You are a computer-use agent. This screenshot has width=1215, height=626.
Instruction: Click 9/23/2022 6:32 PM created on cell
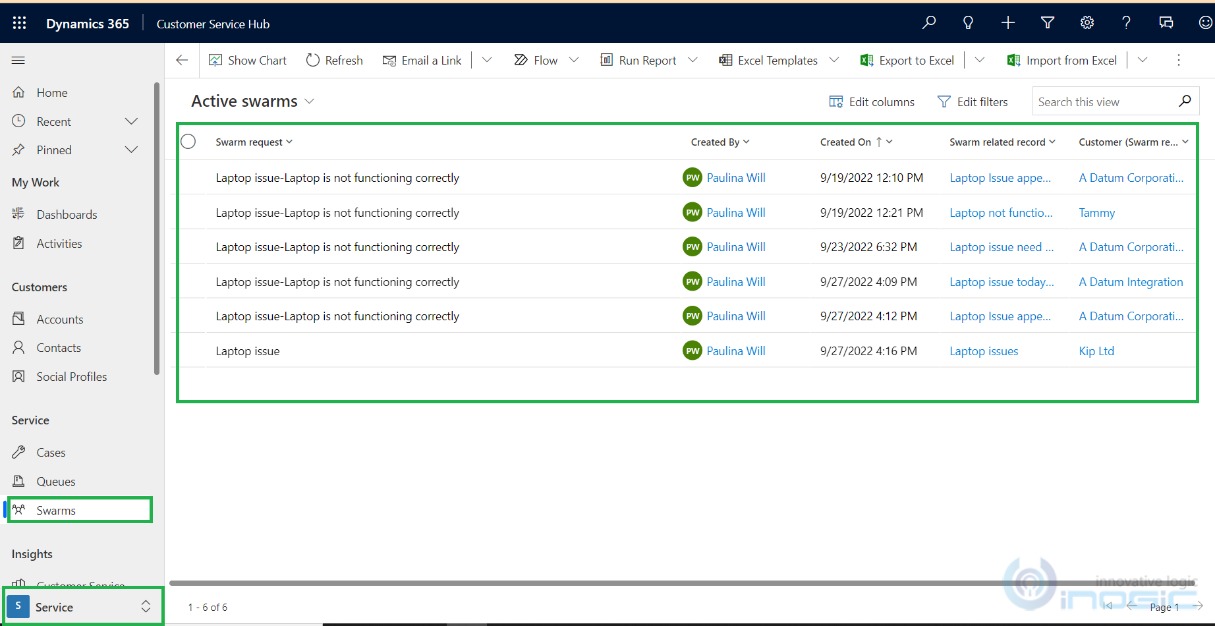[x=871, y=247]
